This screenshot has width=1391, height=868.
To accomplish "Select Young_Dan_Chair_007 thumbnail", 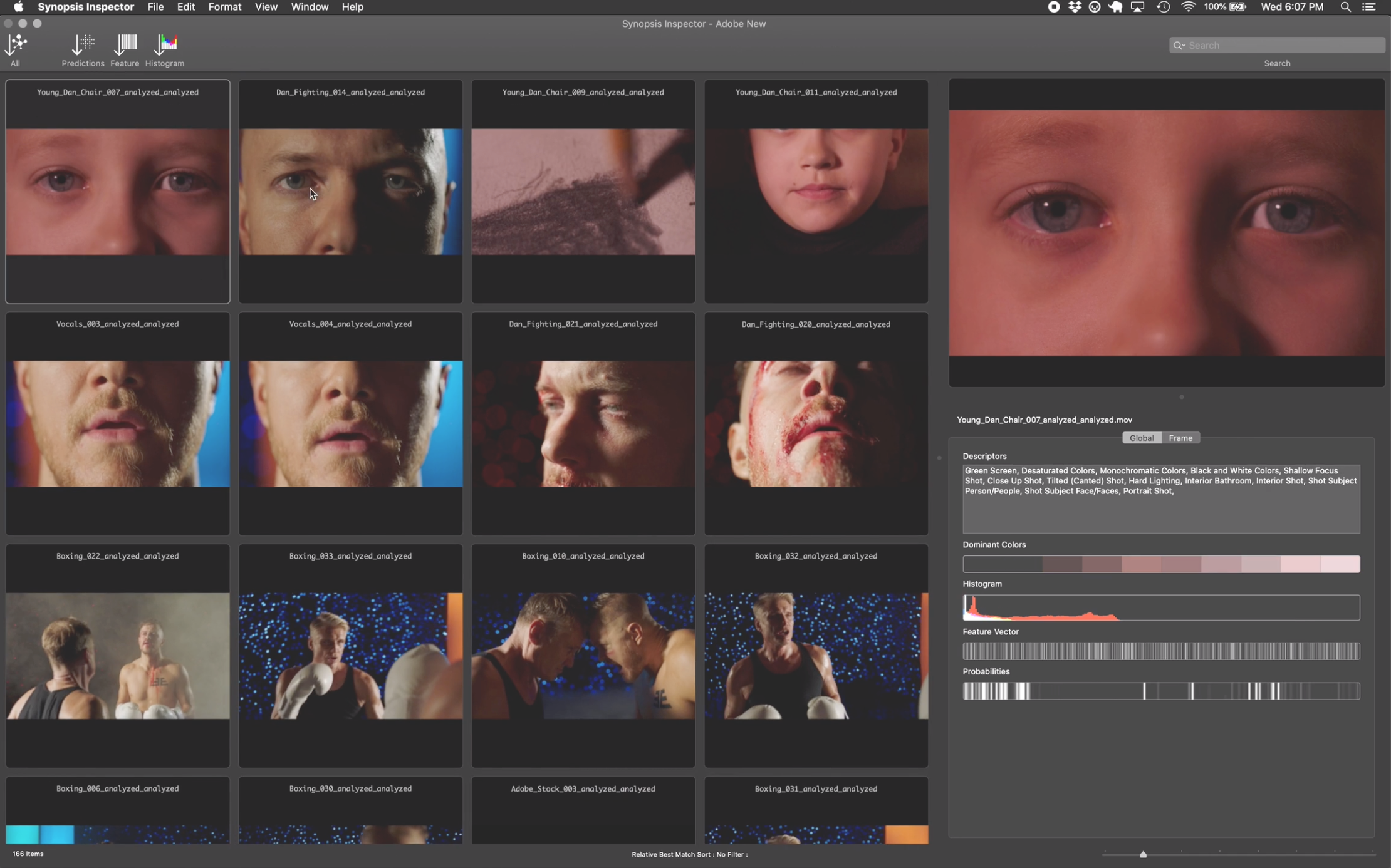I will point(118,192).
